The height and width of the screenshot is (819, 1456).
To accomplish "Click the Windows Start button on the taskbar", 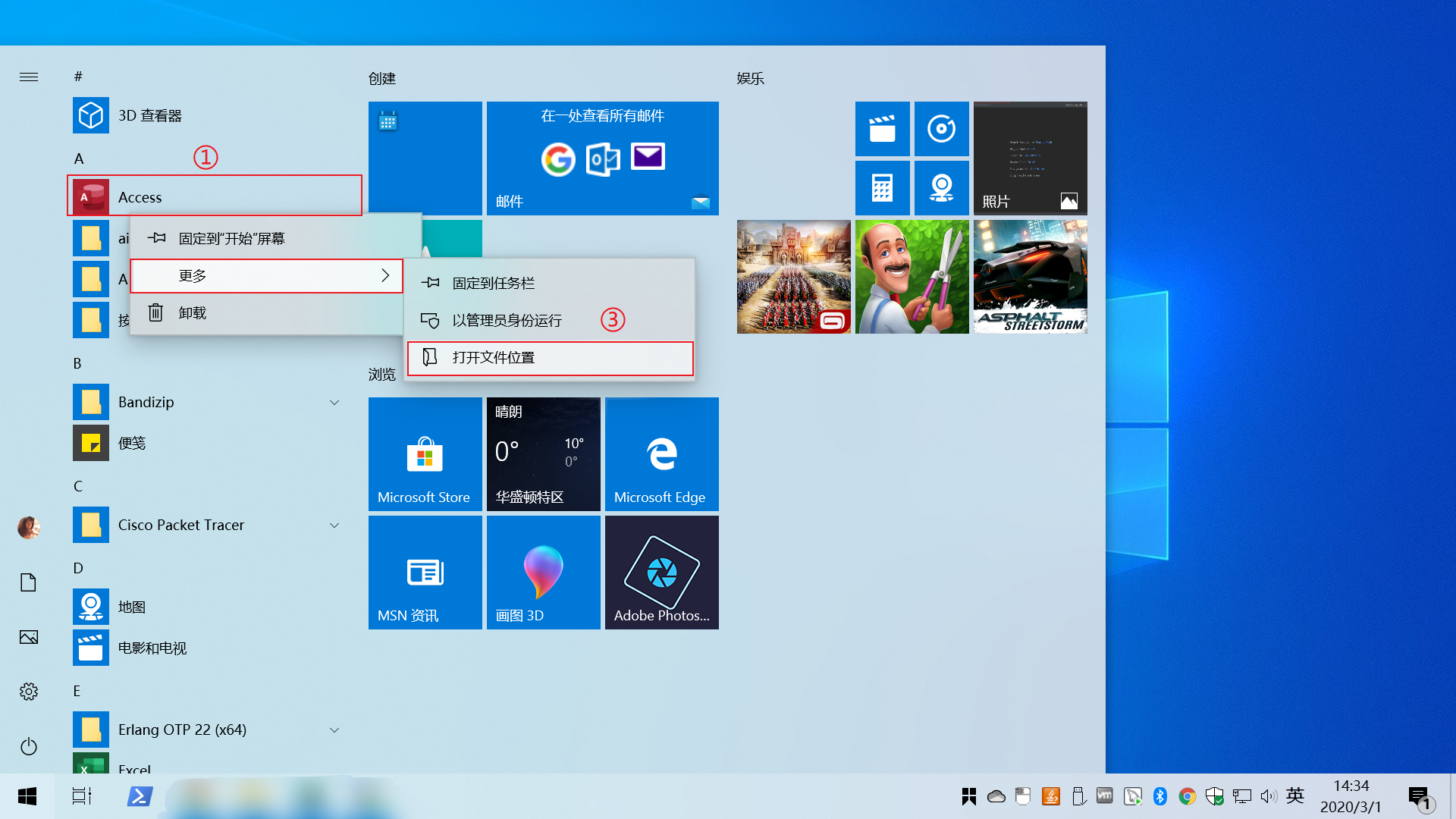I will [x=27, y=796].
